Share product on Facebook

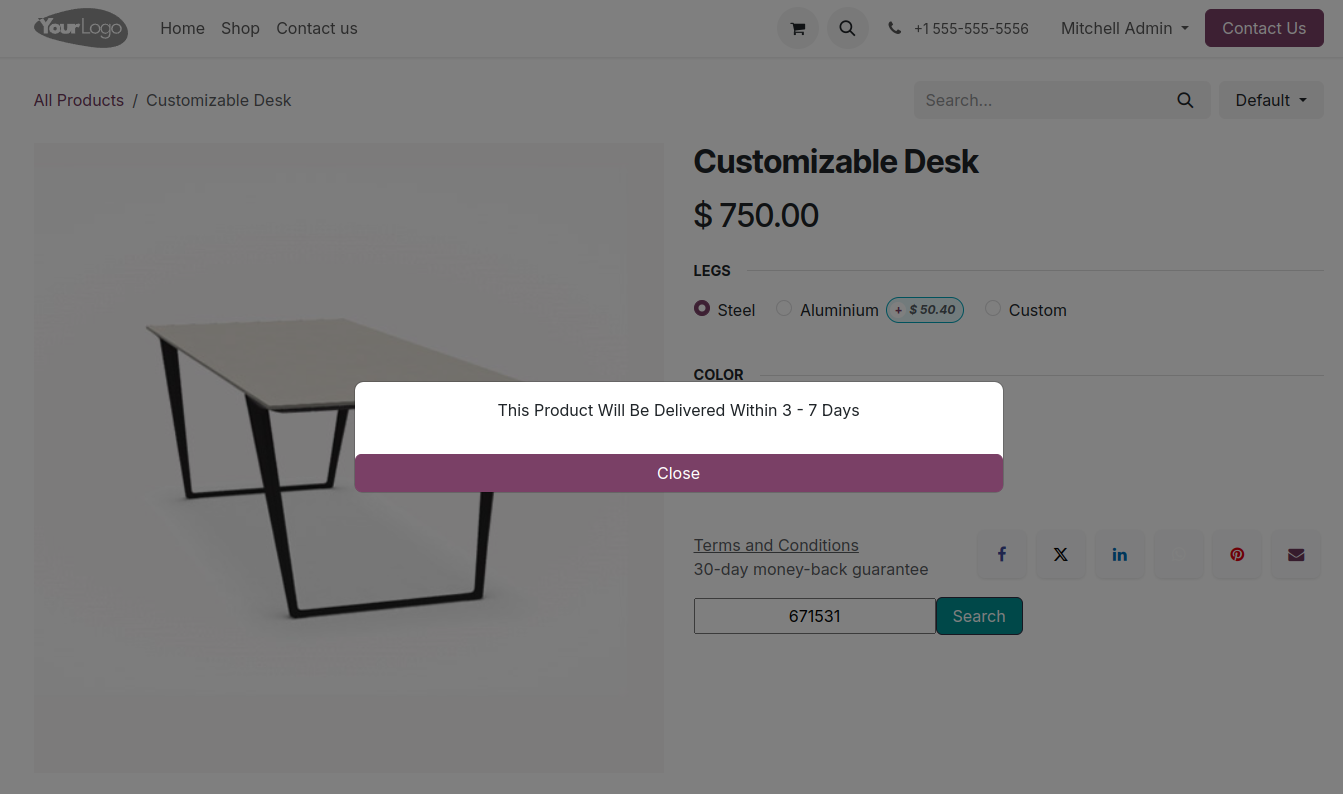tap(1002, 555)
